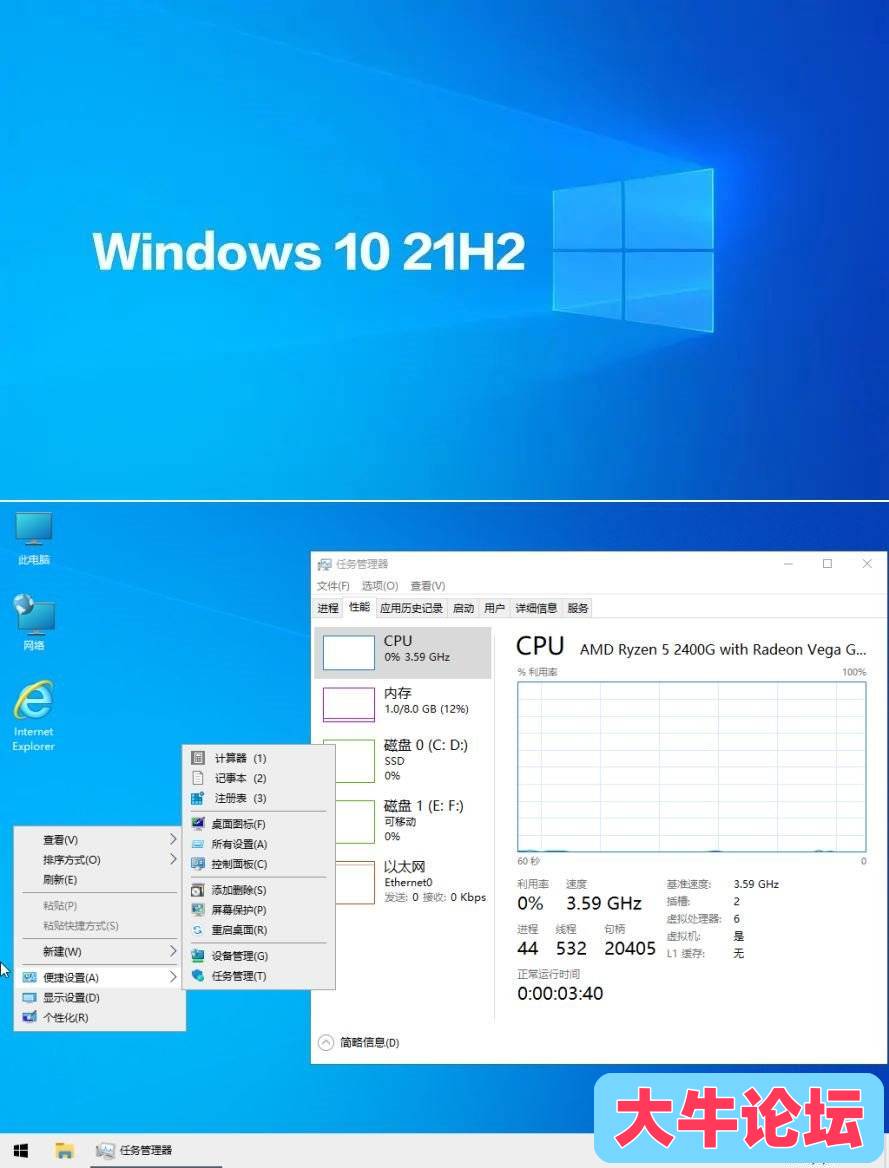Viewport: 889px width, 1168px height.
Task: Click the CPU utilization graph
Action: tap(692, 766)
